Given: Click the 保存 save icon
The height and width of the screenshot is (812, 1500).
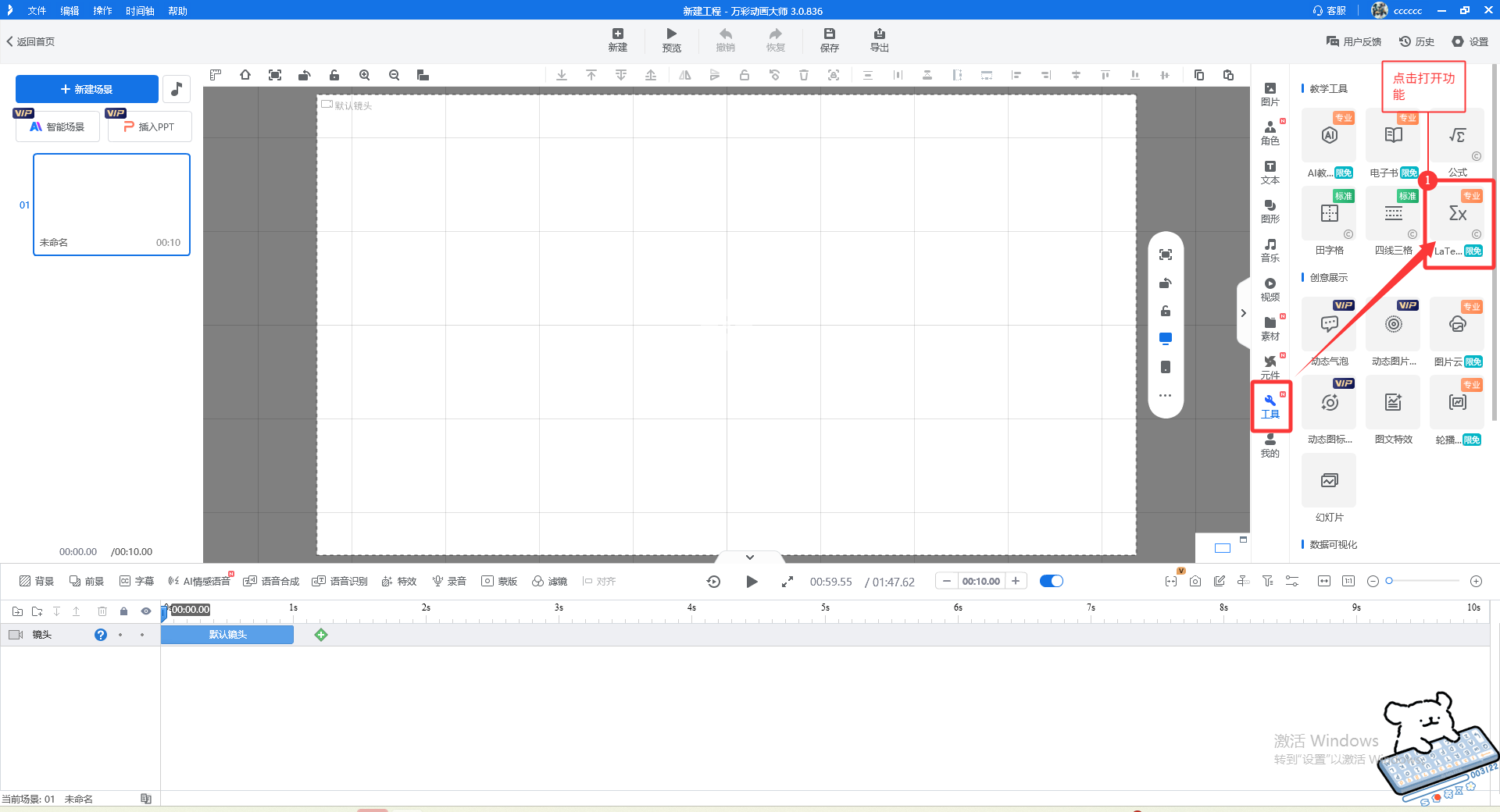Looking at the screenshot, I should [x=829, y=39].
